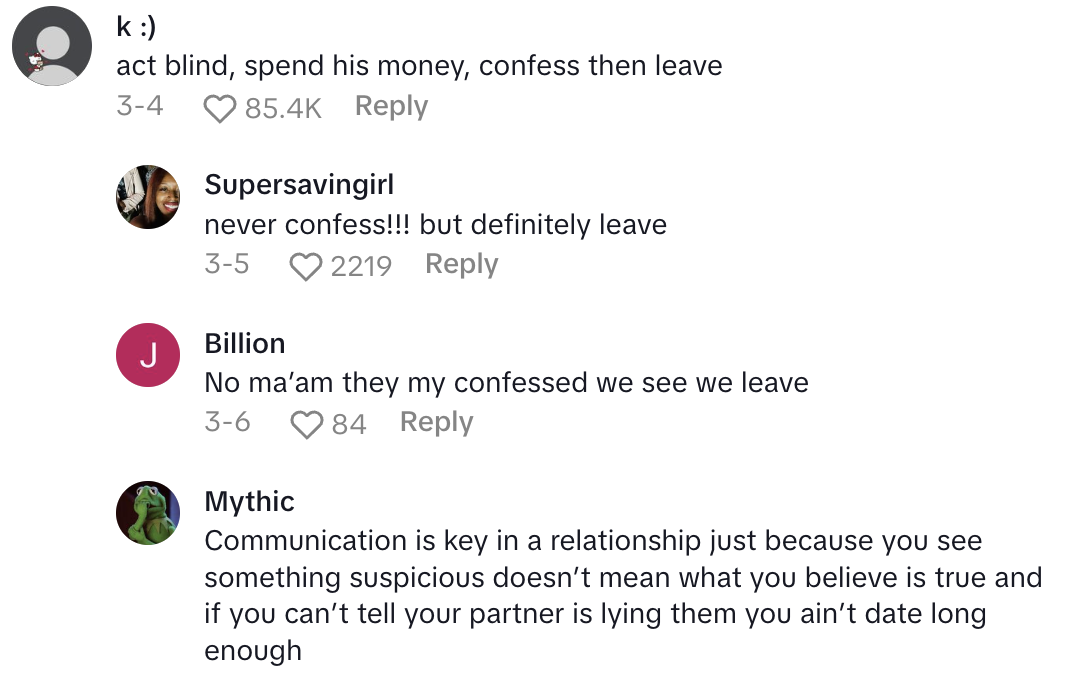The width and height of the screenshot is (1066, 676).
Task: Click the 'never confess!!!' comment text
Action: click(435, 225)
